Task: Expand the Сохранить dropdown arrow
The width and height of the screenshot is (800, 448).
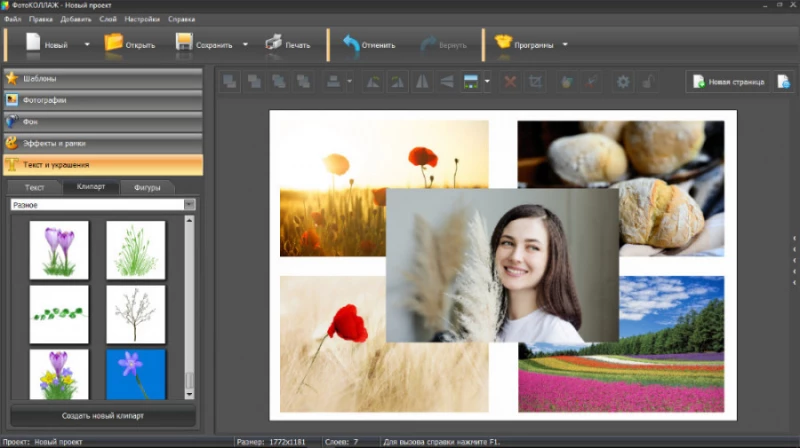Action: [245, 44]
